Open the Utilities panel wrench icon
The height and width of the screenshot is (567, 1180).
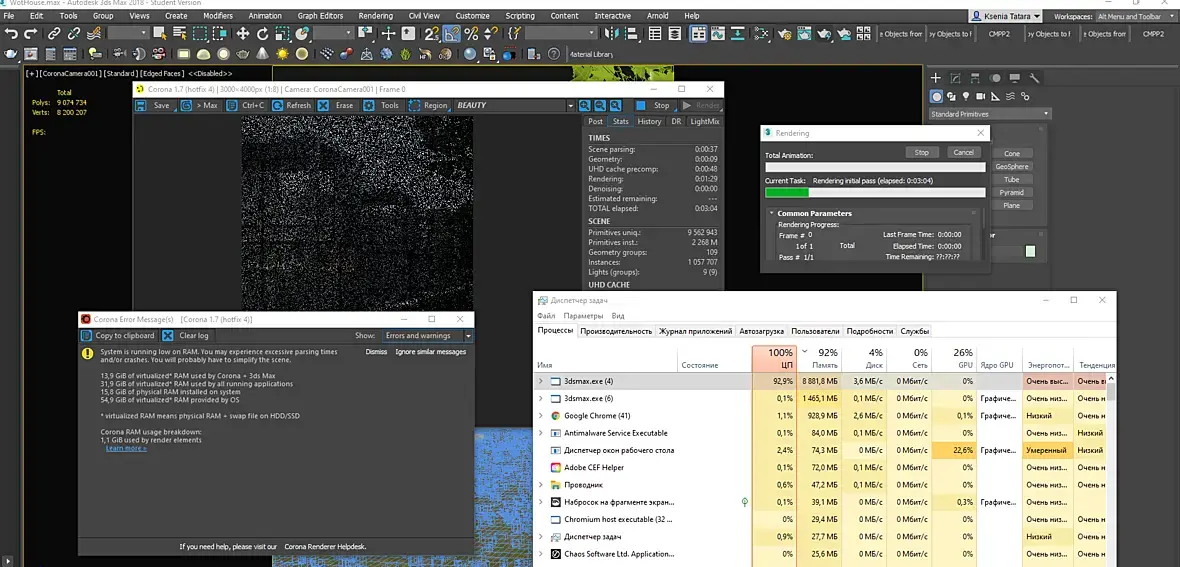coord(1035,78)
